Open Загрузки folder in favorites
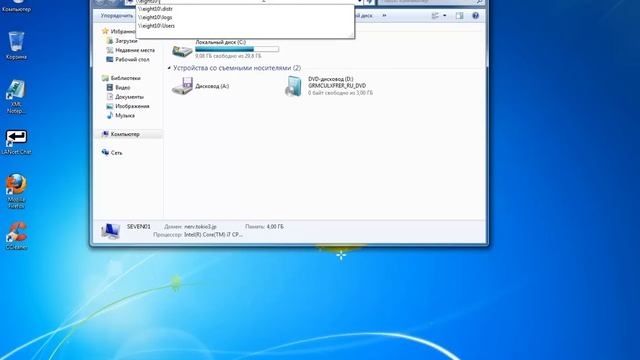Image resolution: width=640 pixels, height=360 pixels. click(x=126, y=41)
